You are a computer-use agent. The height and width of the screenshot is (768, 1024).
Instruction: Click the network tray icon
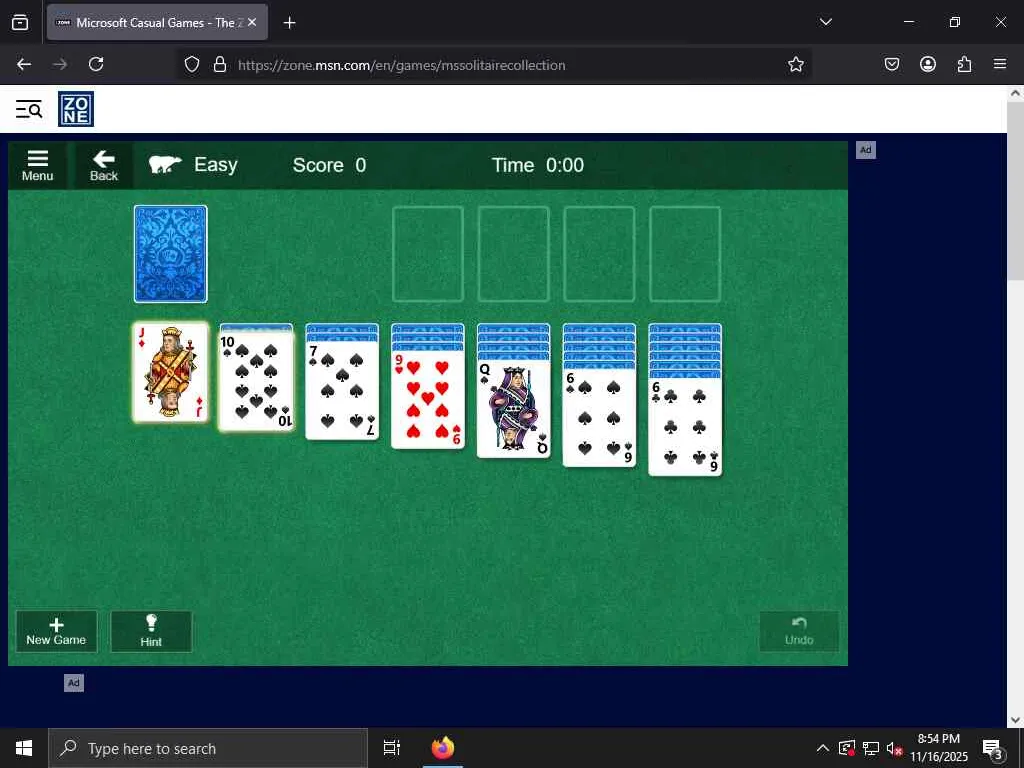[x=871, y=748]
